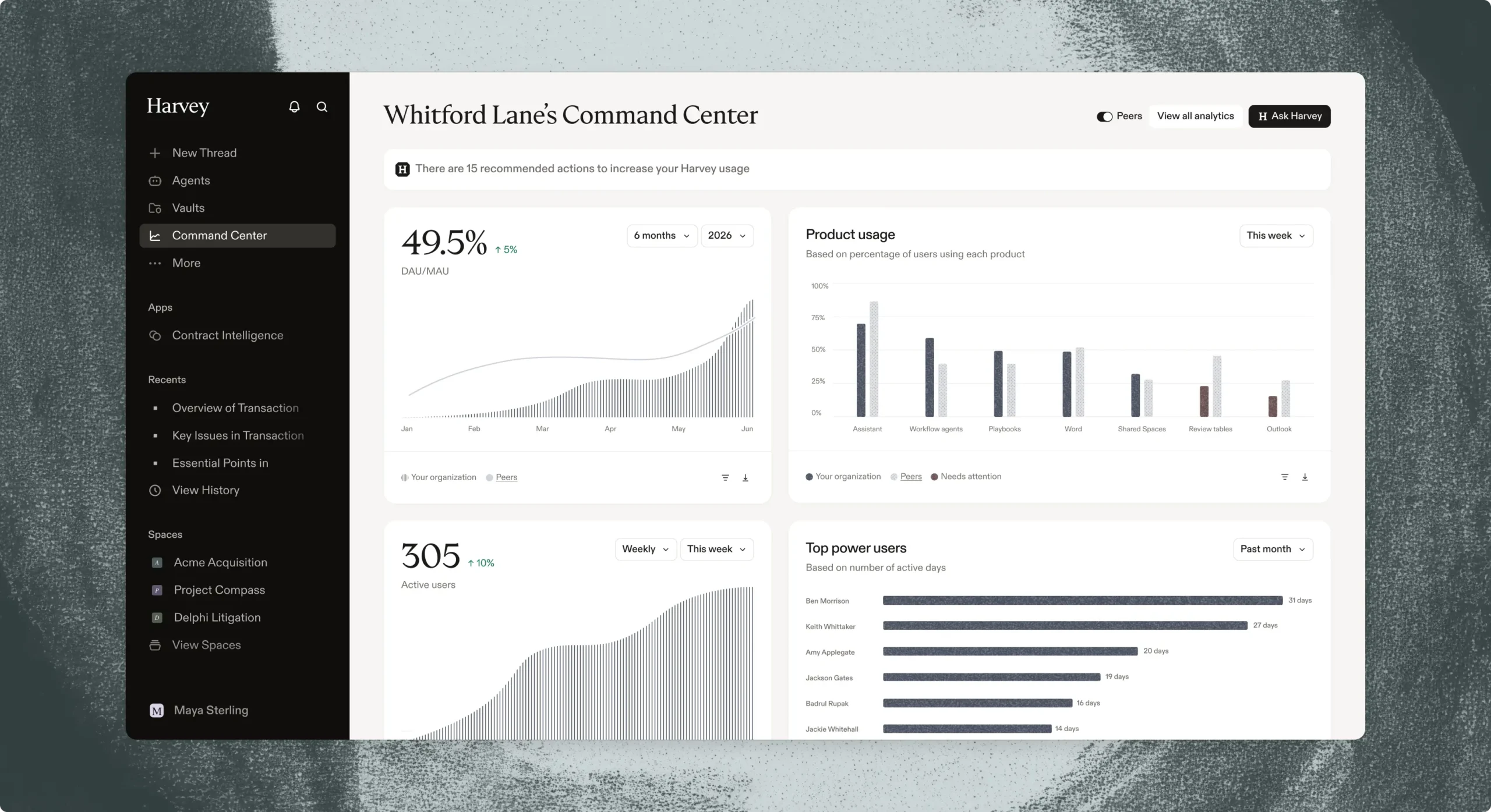
Task: Click the Contract Intelligence app icon
Action: [155, 335]
